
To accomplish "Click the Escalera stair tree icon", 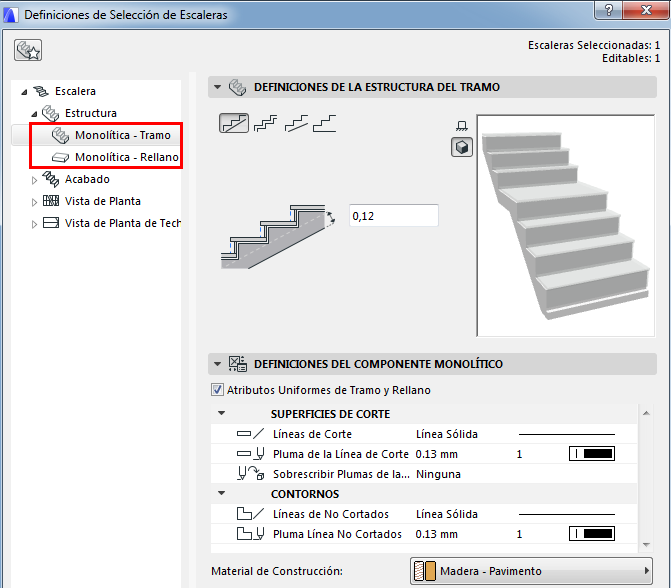I will (x=41, y=91).
